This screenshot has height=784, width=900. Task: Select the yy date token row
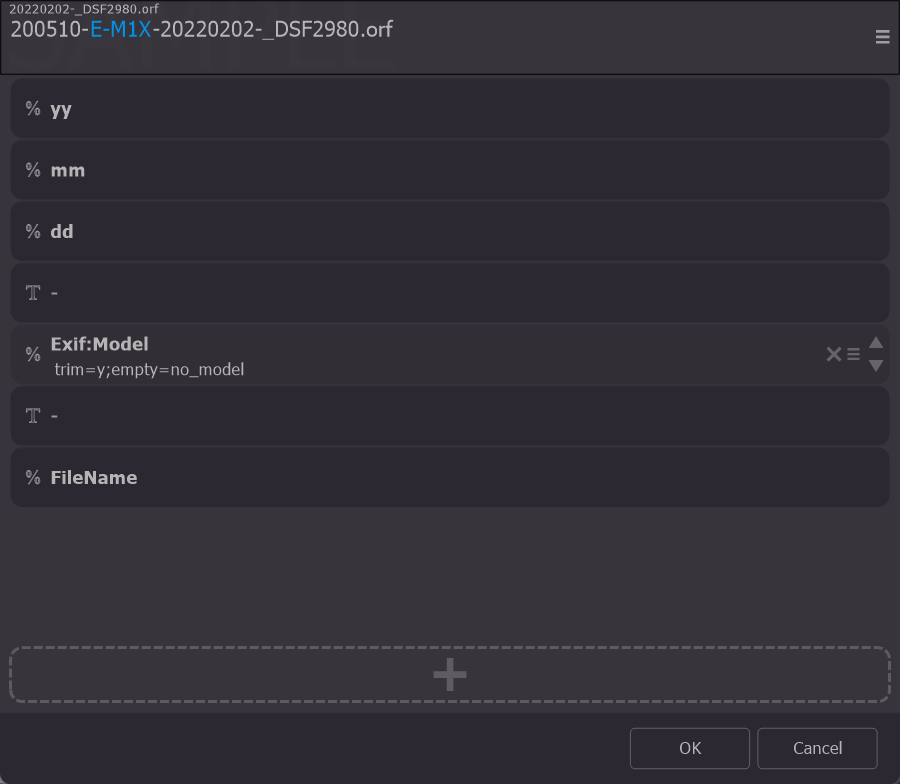tap(450, 108)
